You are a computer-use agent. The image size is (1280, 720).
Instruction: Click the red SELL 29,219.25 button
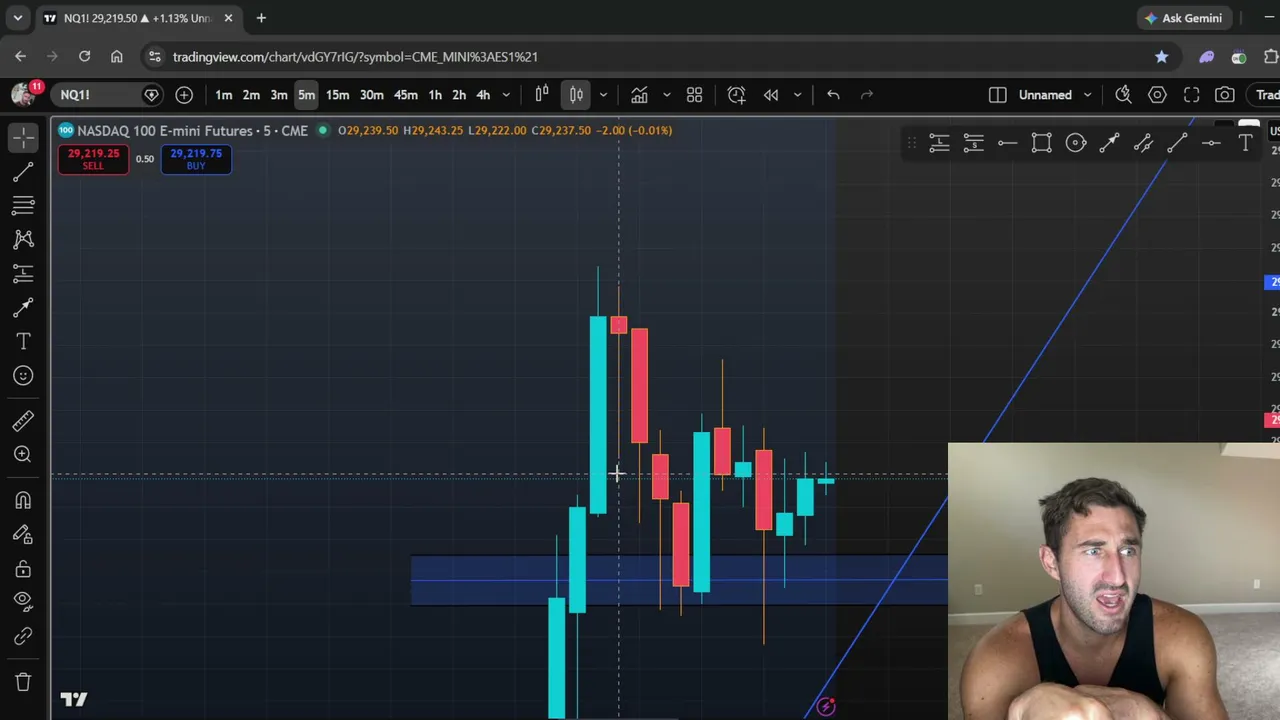pyautogui.click(x=93, y=159)
